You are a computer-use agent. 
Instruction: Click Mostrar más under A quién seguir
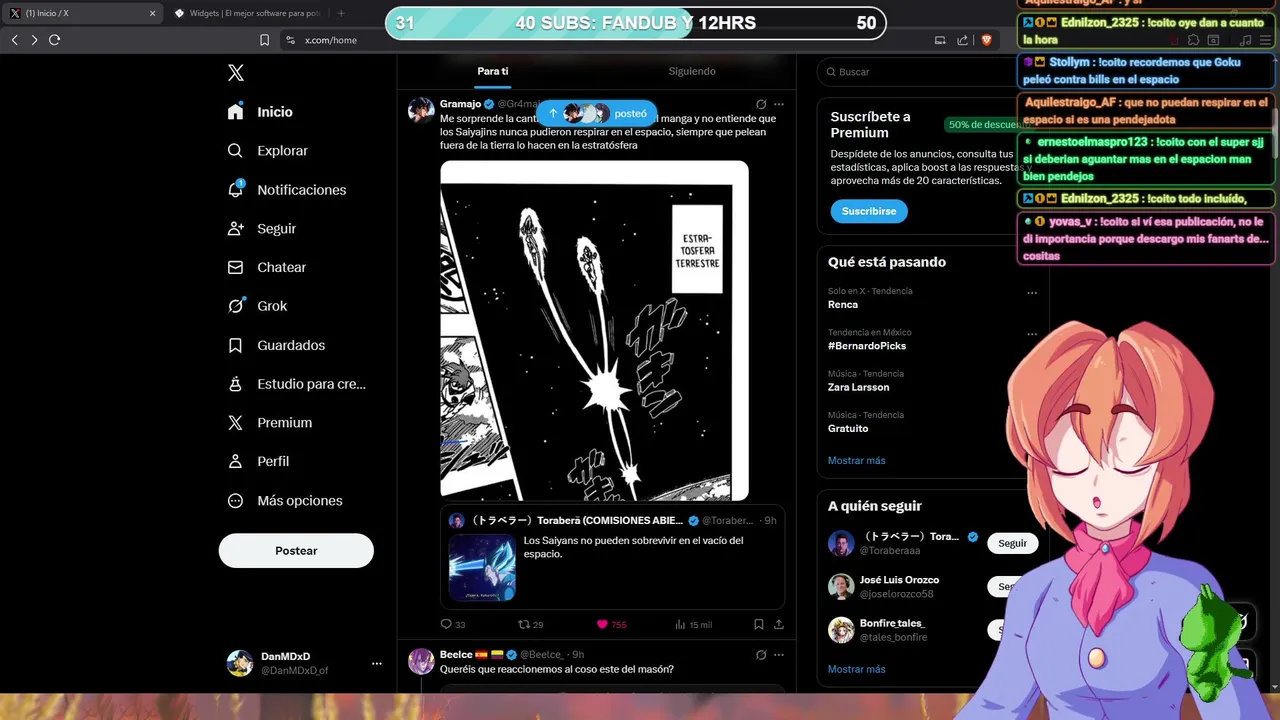pos(856,669)
